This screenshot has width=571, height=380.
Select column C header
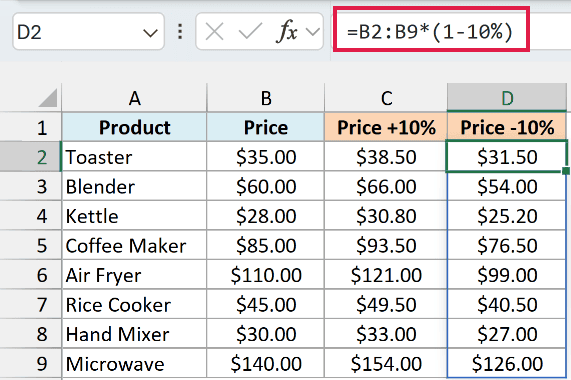[386, 98]
